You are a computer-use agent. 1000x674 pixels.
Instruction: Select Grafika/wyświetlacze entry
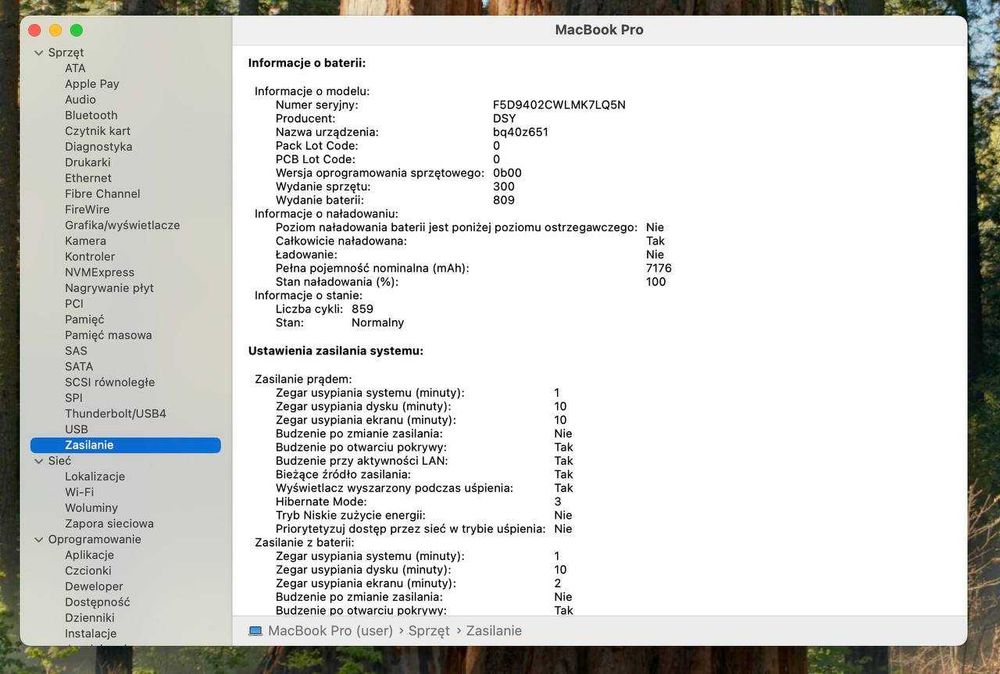(x=122, y=225)
